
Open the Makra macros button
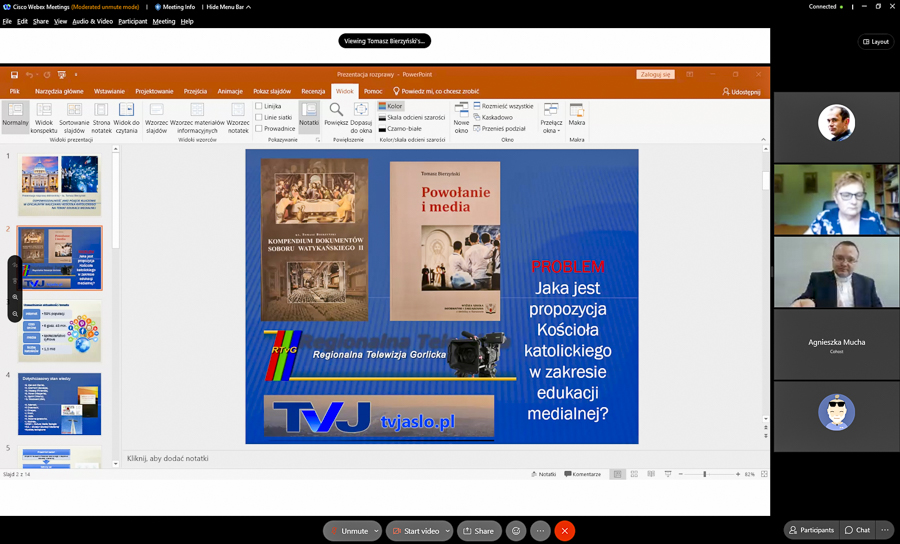pos(576,116)
